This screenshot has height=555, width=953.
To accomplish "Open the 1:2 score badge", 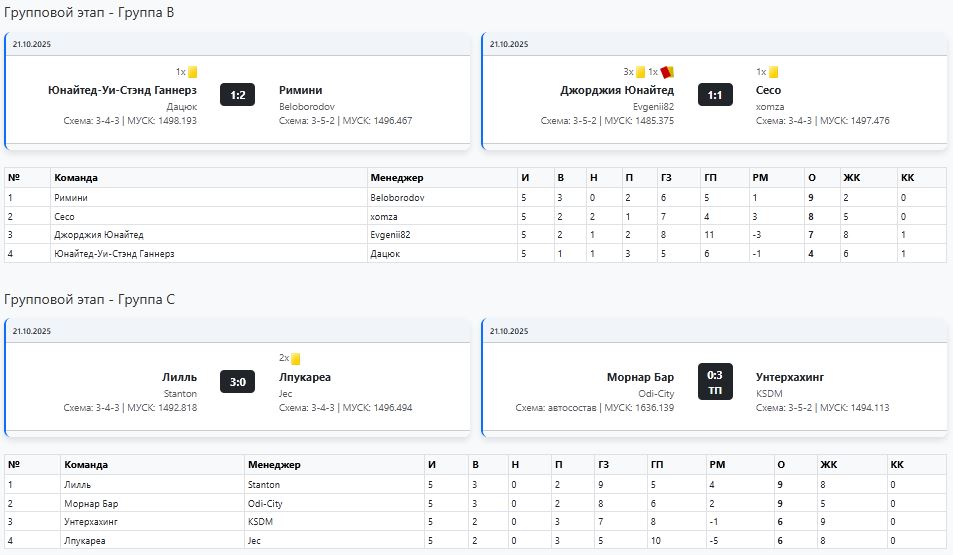I will (238, 95).
